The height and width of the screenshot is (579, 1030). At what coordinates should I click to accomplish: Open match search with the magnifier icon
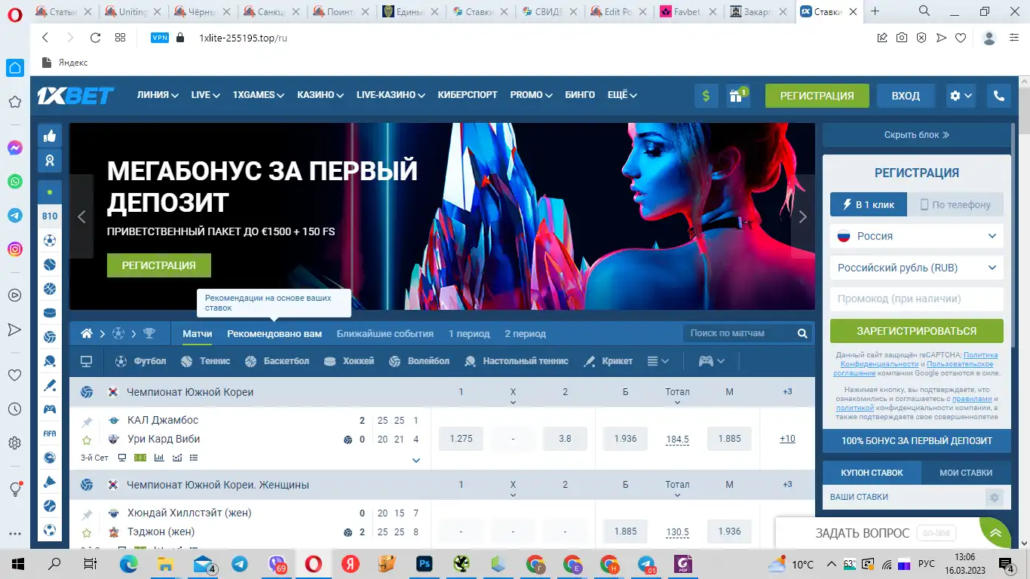tap(801, 333)
